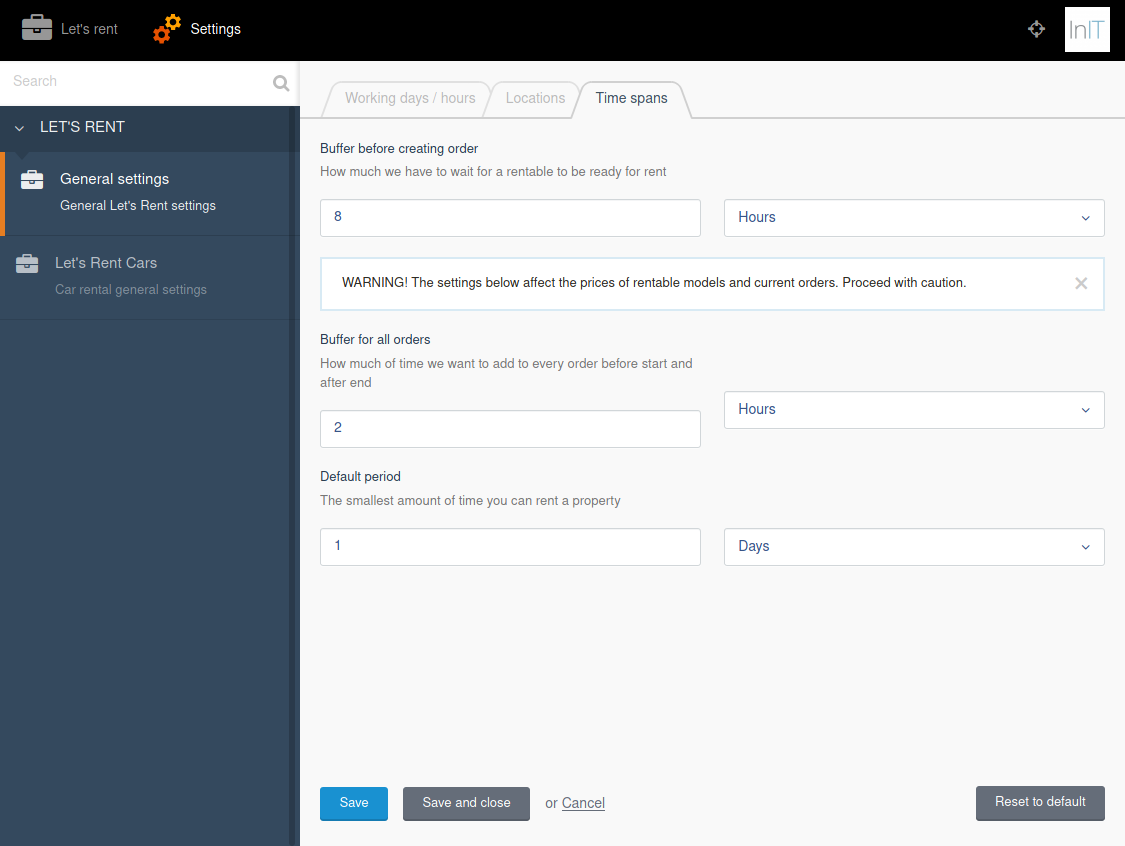Click the LET'S RENT section heading

pos(82,127)
